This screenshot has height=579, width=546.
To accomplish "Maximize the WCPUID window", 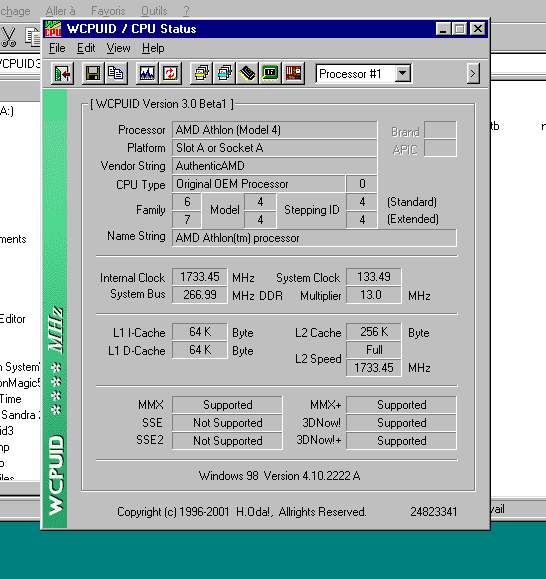I will click(x=460, y=29).
